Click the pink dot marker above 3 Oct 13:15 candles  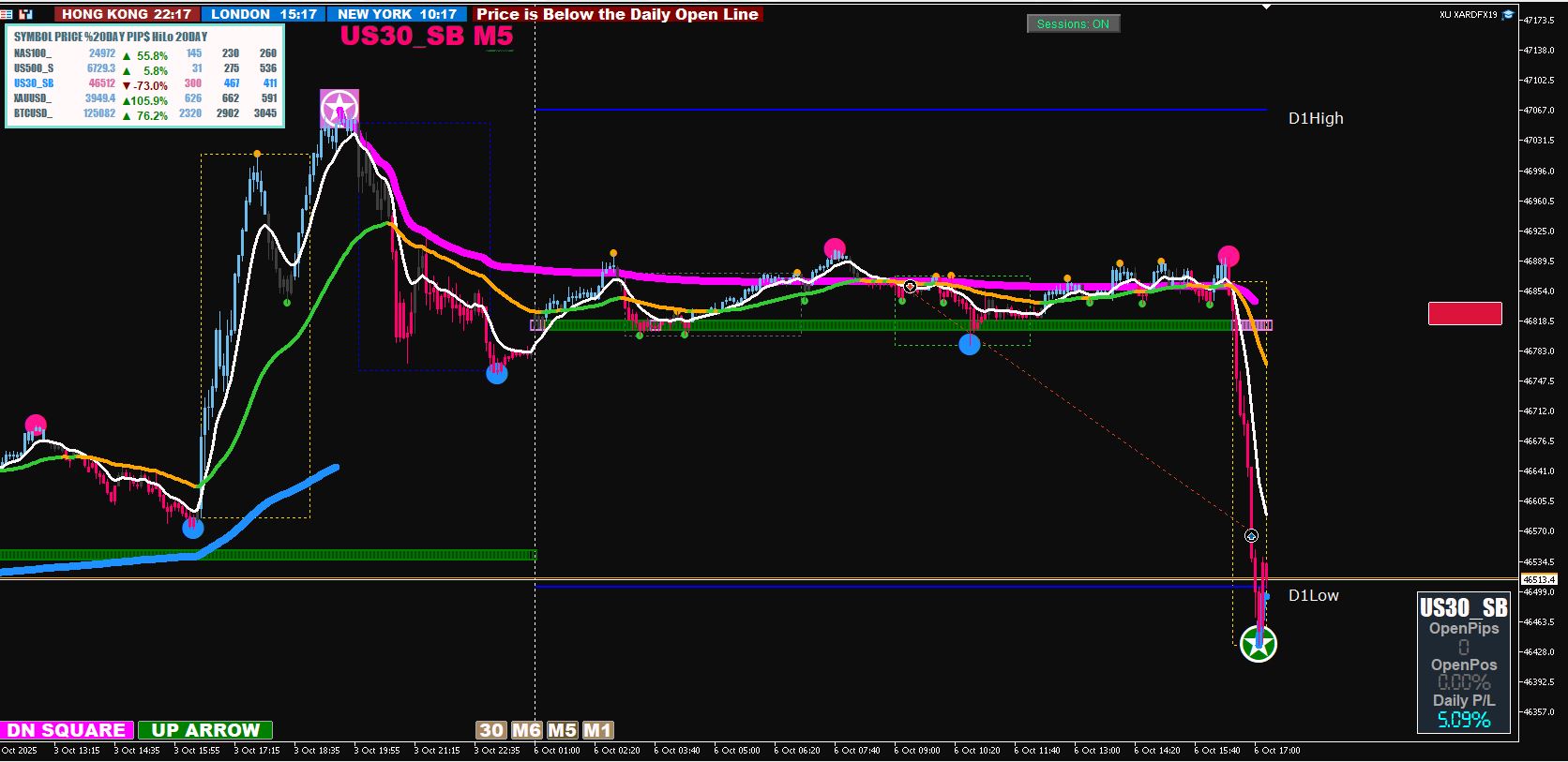click(x=35, y=425)
